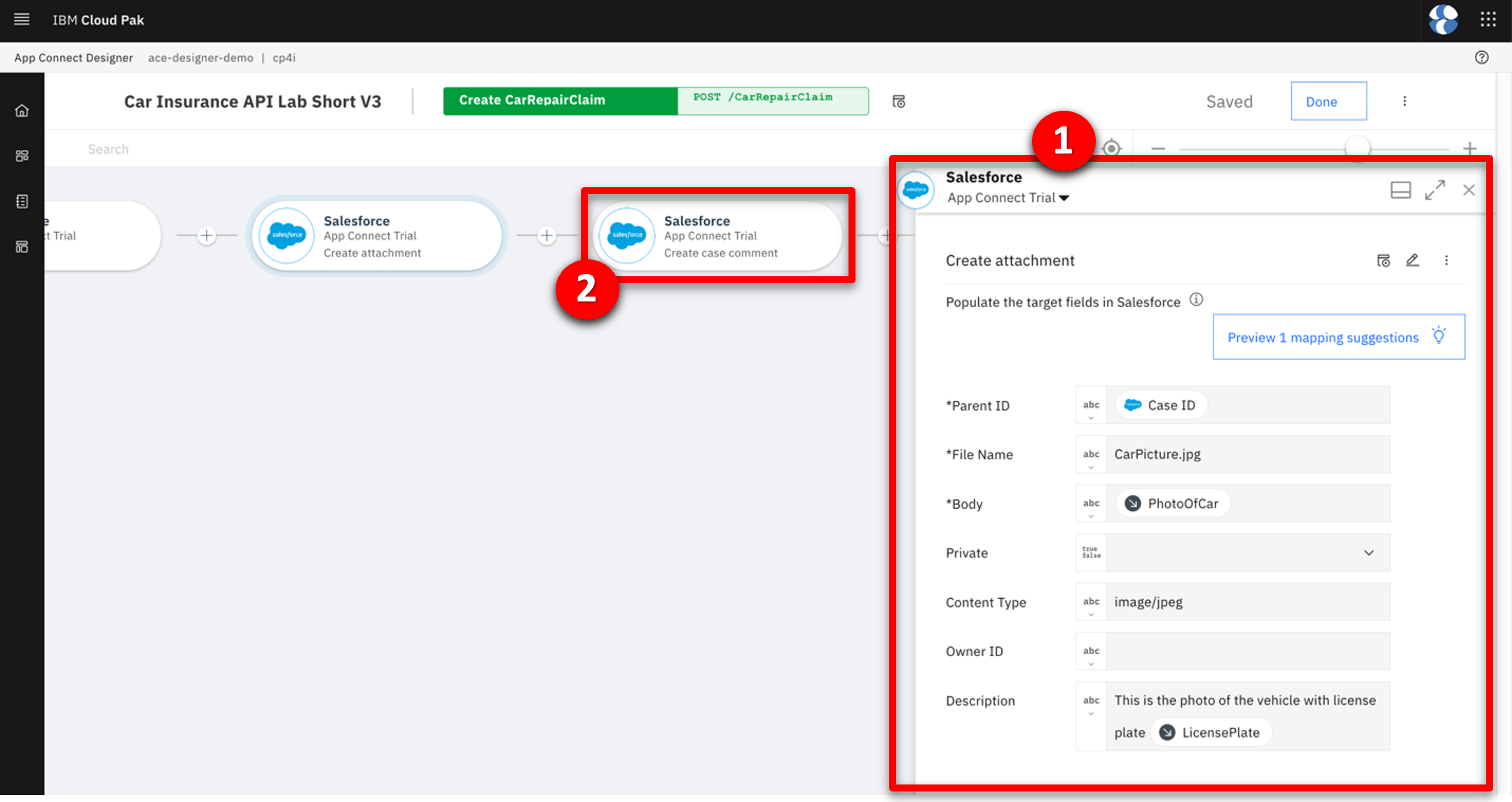Viewport: 1512px width, 802px height.
Task: Open the user avatar in the top bar
Action: pos(1443,20)
